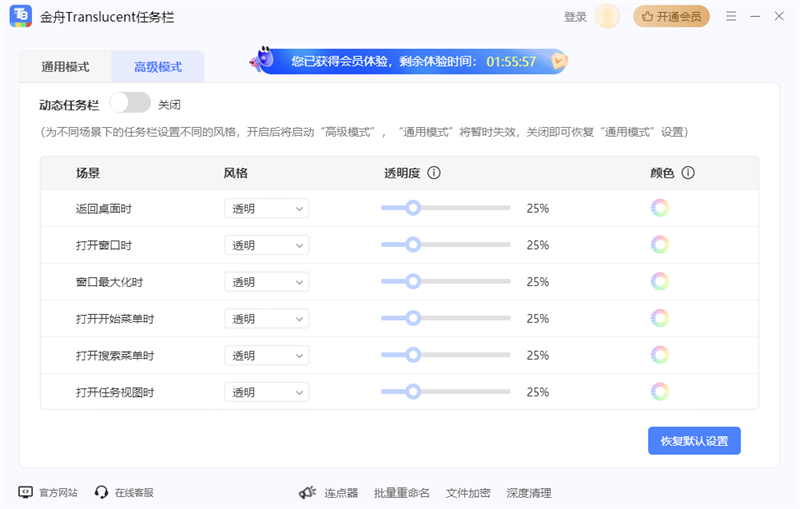
Task: Click the 在线客服 headset icon
Action: [101, 492]
